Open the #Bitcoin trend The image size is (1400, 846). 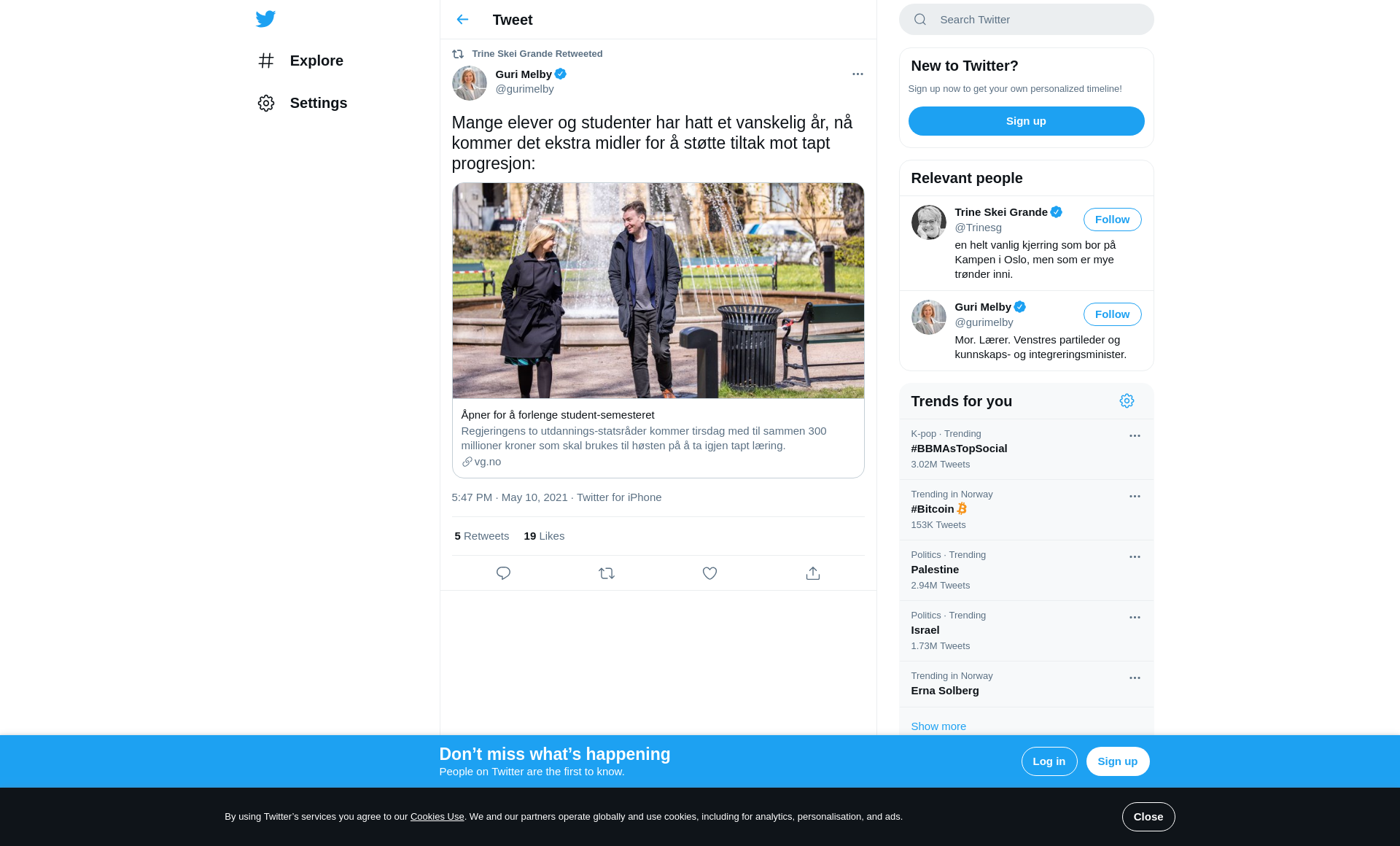(1027, 510)
